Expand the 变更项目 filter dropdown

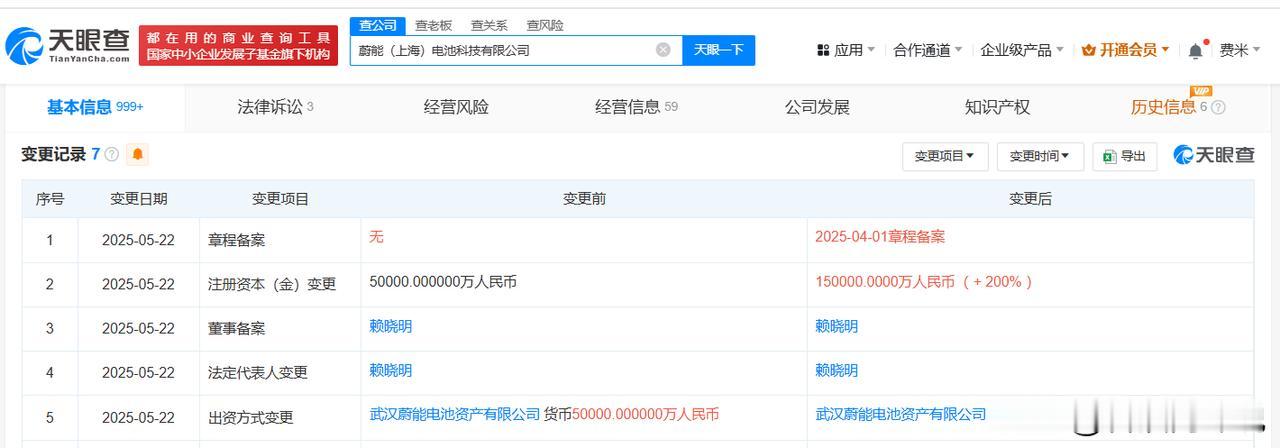(x=945, y=156)
